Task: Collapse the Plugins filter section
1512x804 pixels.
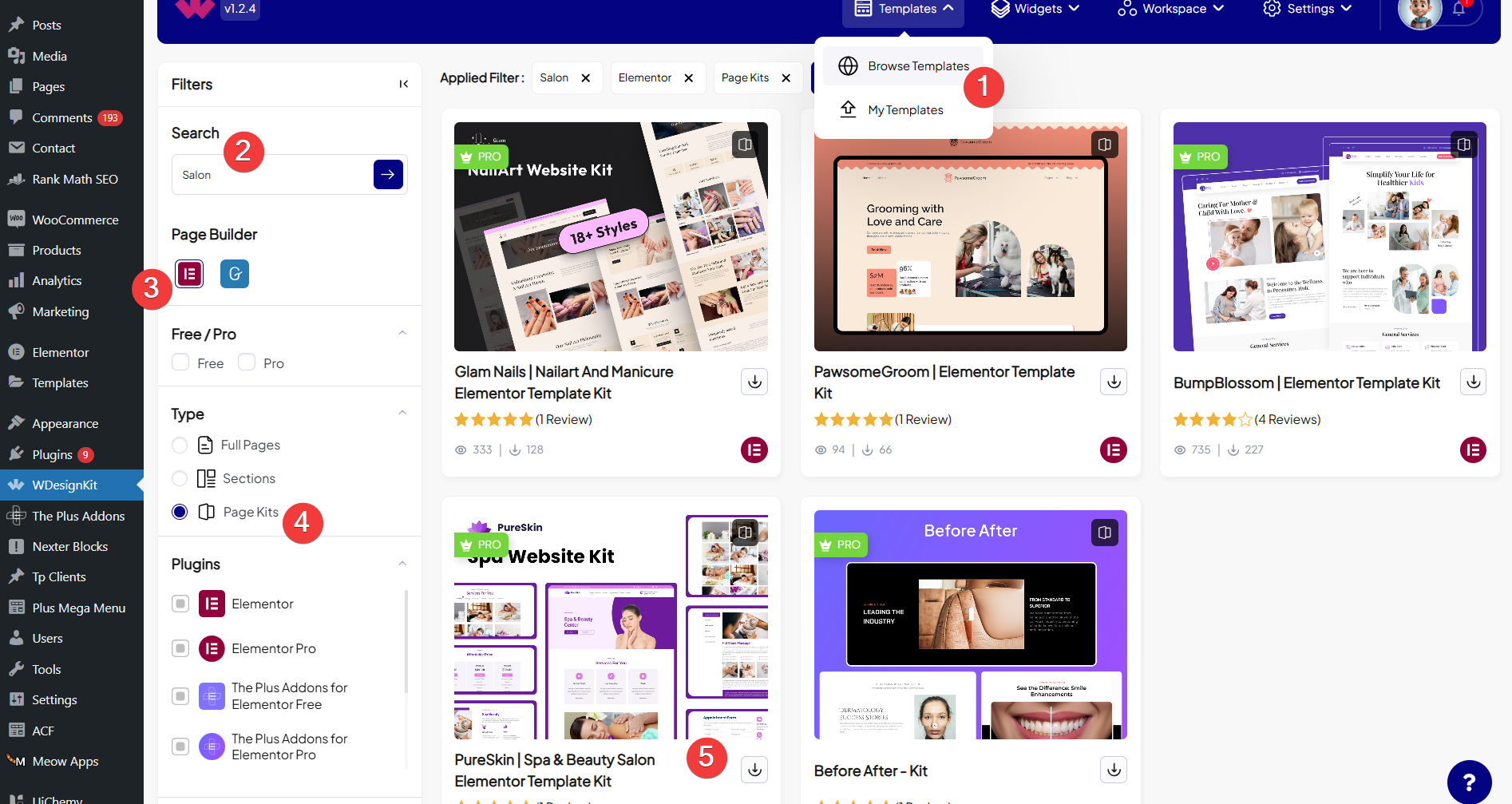Action: coord(402,564)
